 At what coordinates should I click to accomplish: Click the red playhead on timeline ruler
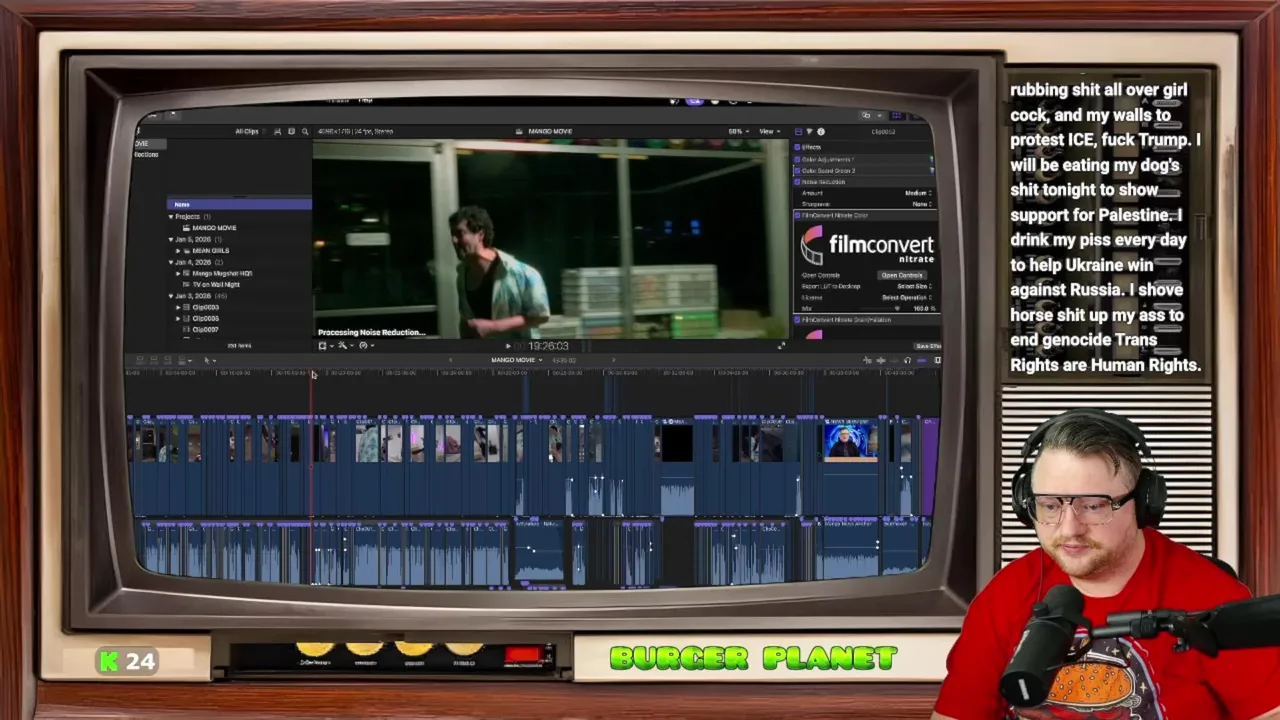(x=312, y=374)
